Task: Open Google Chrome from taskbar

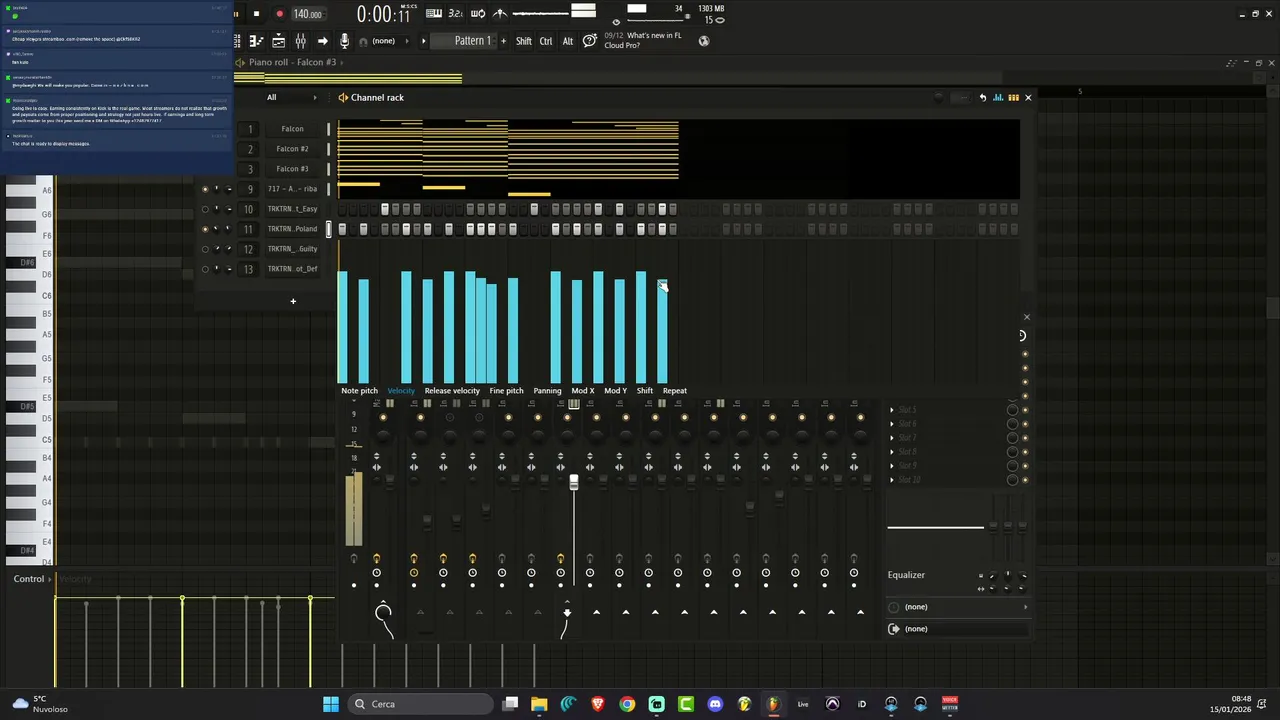Action: click(627, 704)
